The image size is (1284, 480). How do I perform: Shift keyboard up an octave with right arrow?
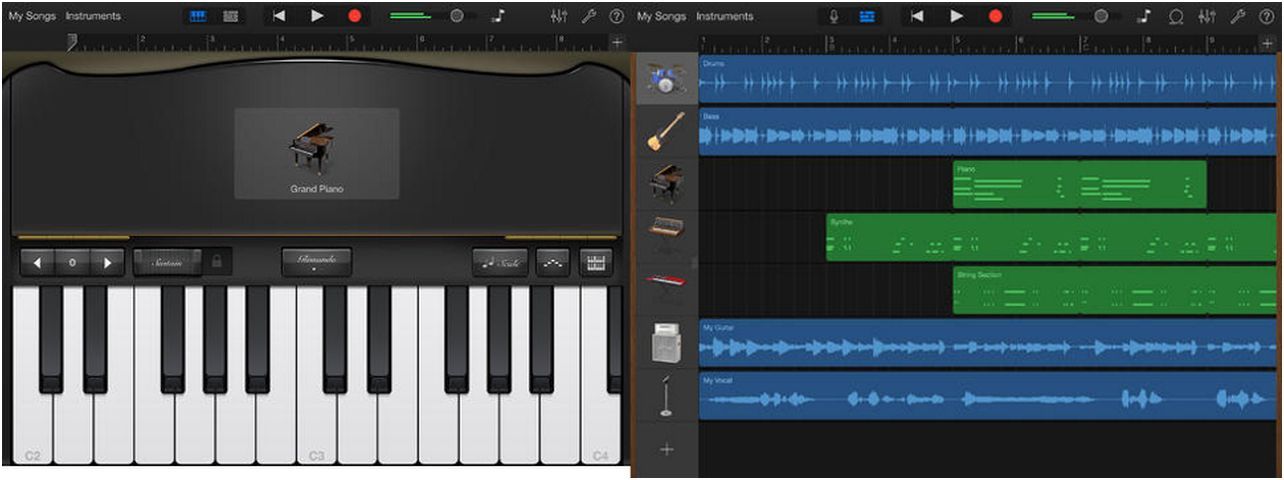tap(107, 262)
